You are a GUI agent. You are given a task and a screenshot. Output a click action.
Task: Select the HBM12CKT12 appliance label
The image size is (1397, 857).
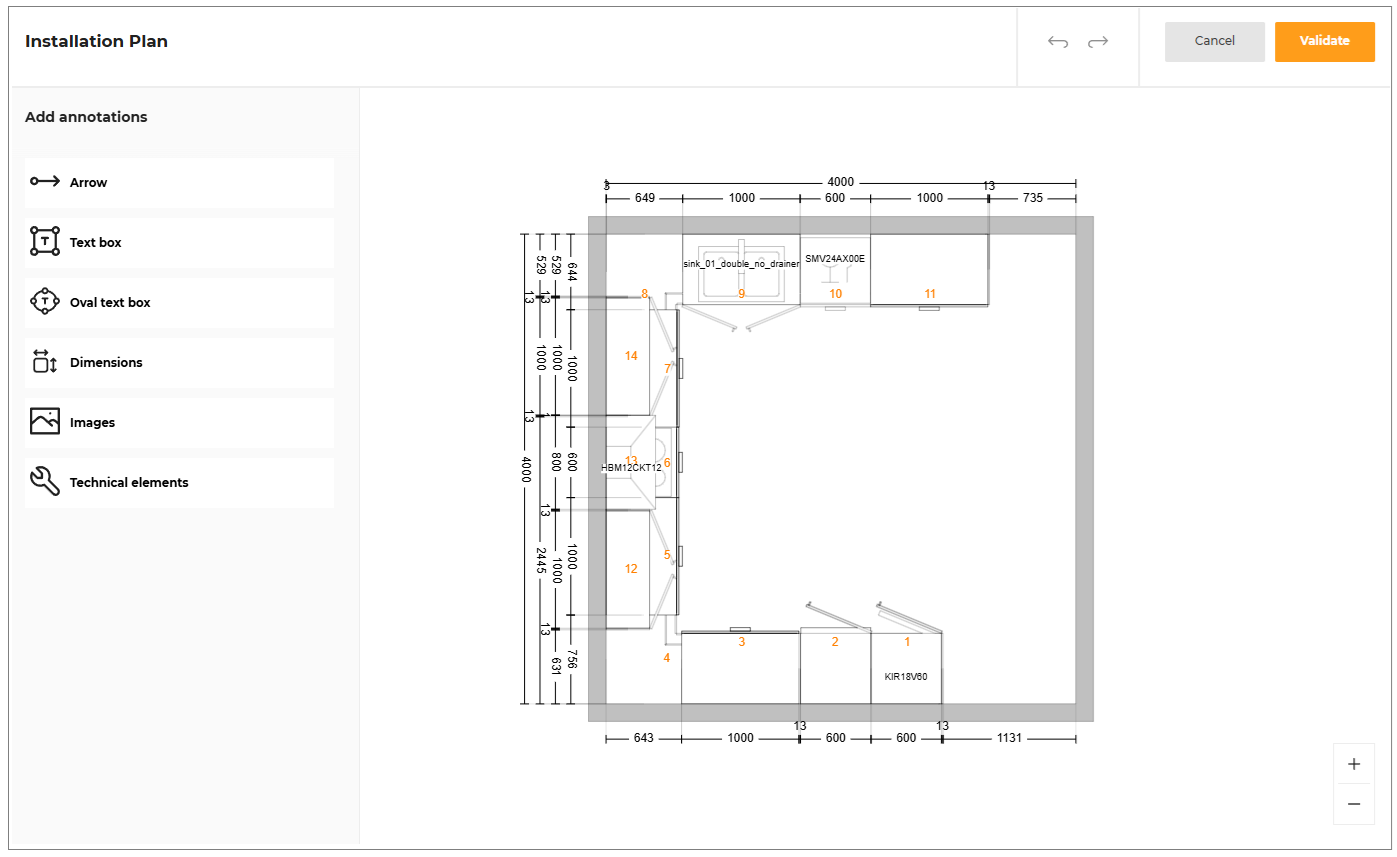(x=631, y=468)
